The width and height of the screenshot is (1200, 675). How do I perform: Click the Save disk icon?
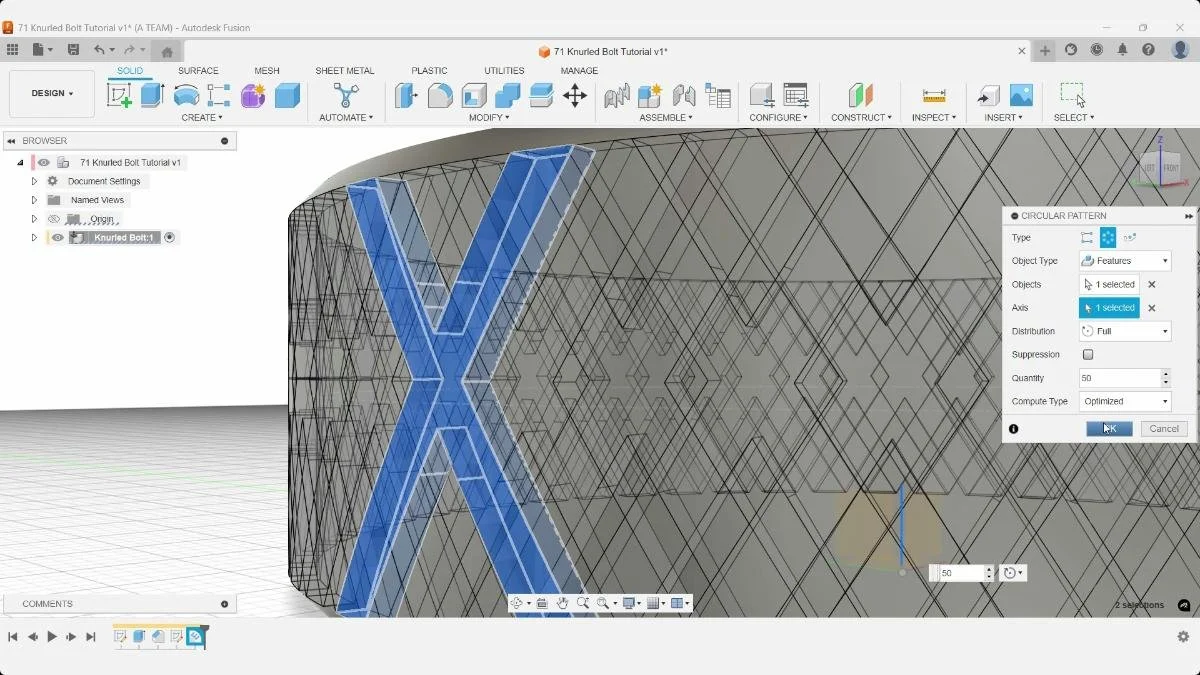point(73,50)
